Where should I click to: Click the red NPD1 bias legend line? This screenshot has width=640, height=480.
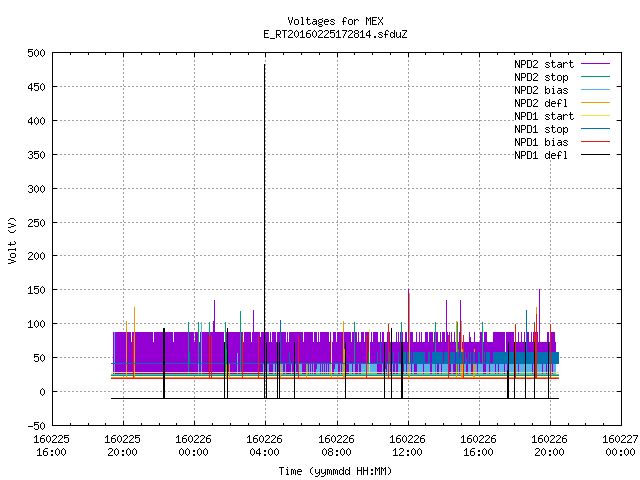pos(596,142)
